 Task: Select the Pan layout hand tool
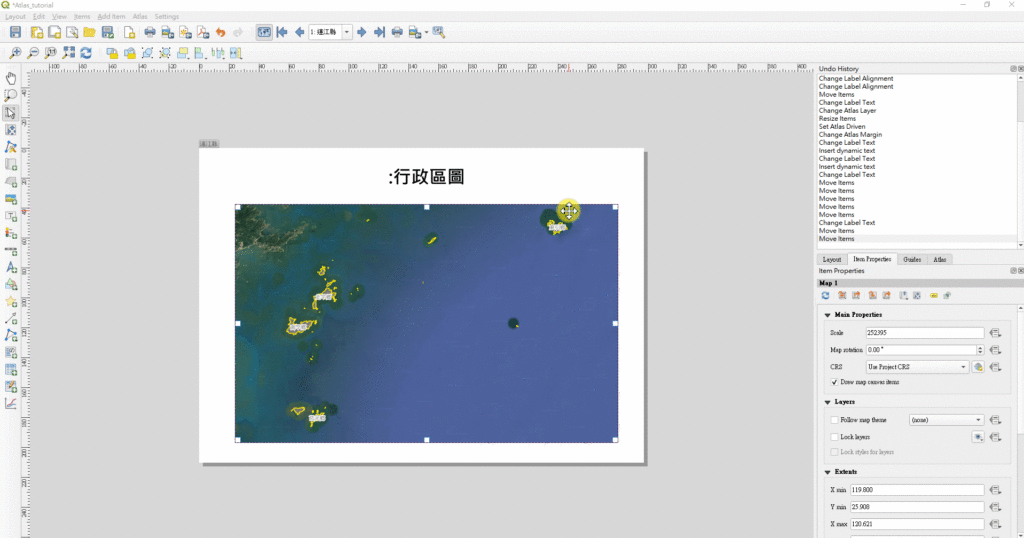pos(11,78)
